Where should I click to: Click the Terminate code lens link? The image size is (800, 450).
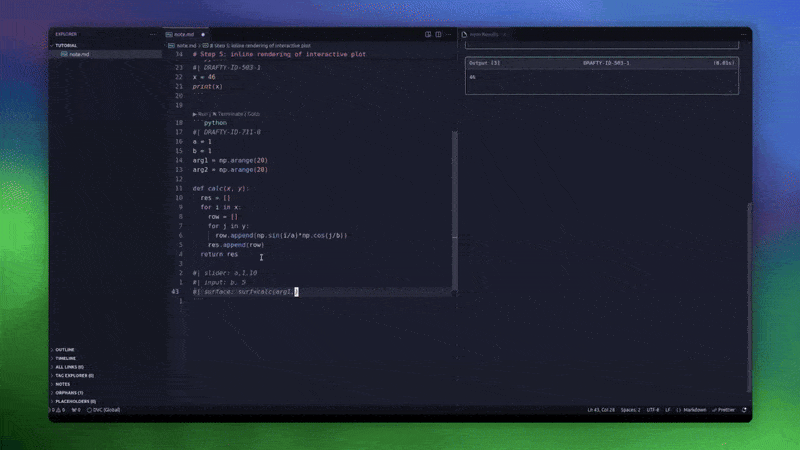click(228, 114)
